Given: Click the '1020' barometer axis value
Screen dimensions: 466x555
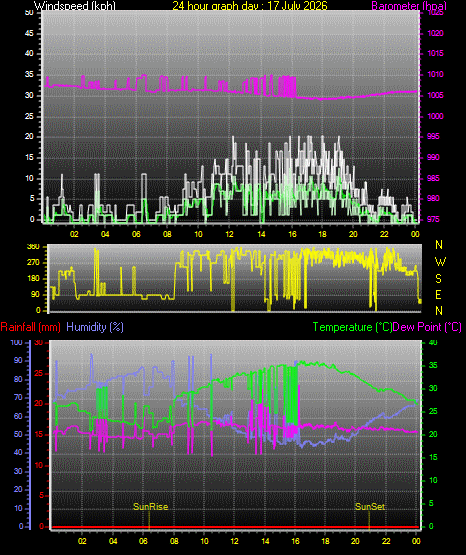Looking at the screenshot, I should [x=436, y=33].
